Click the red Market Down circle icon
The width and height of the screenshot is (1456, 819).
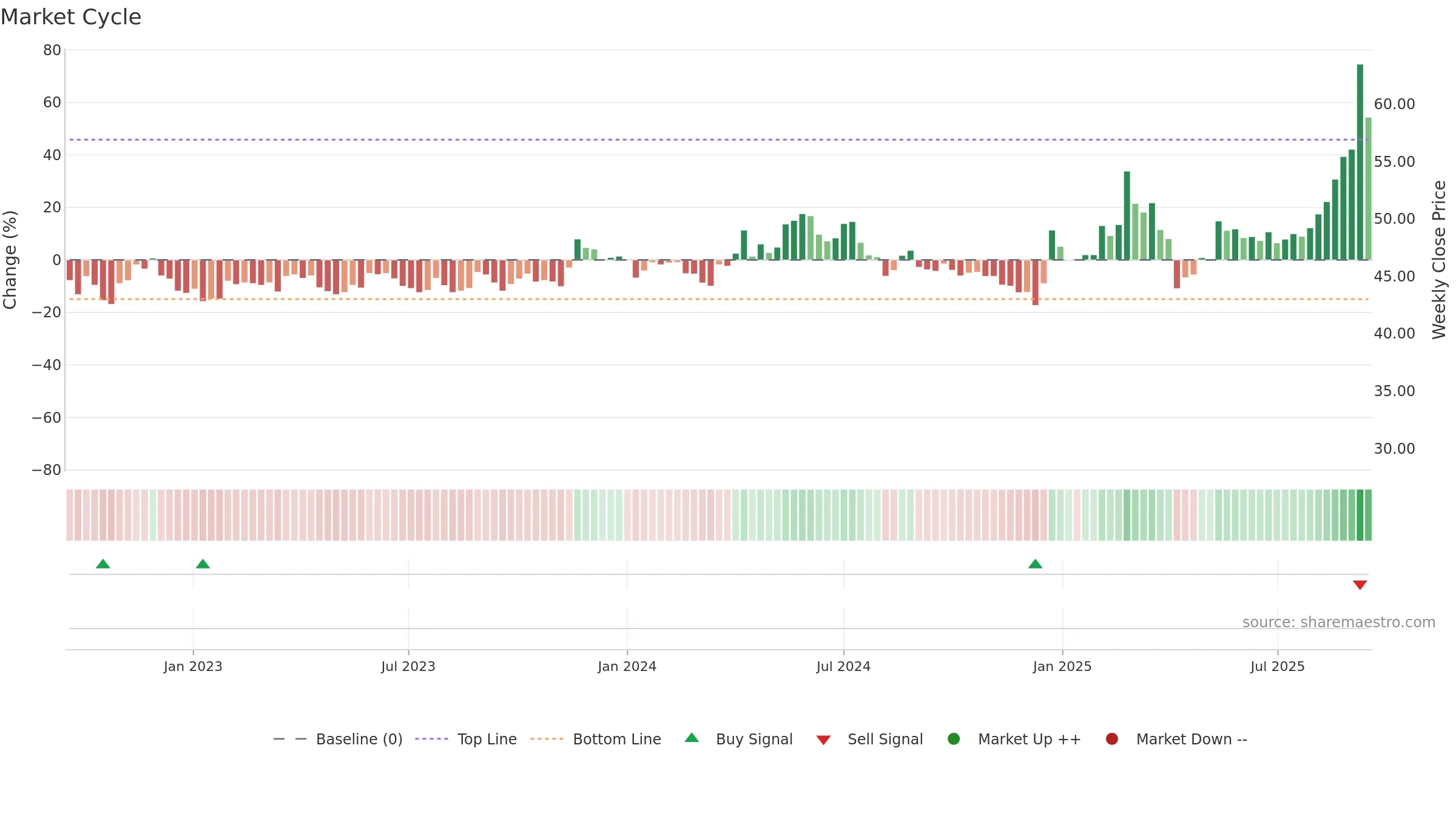point(1112,739)
